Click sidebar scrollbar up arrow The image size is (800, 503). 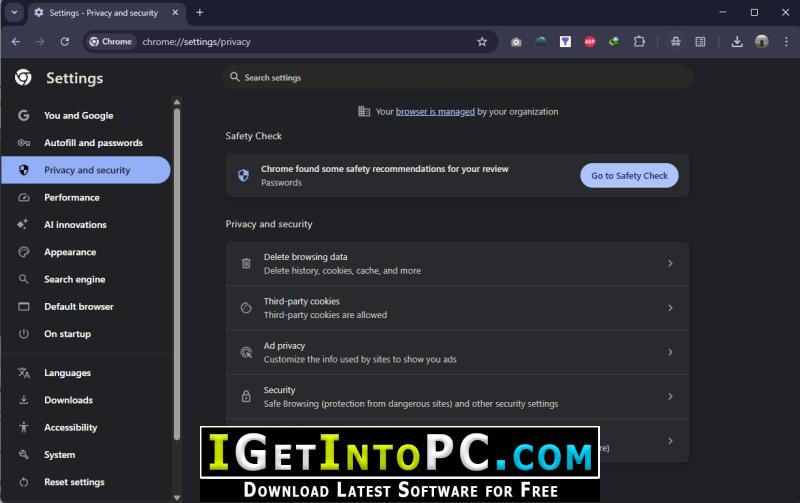click(x=177, y=102)
